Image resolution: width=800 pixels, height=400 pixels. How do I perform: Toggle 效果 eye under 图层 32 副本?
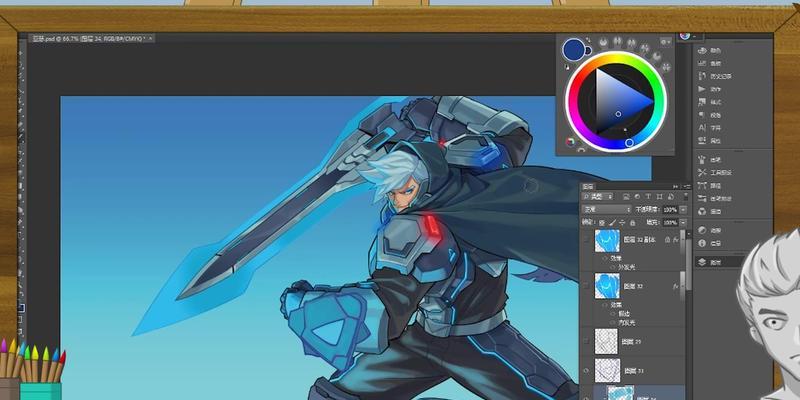[x=605, y=259]
